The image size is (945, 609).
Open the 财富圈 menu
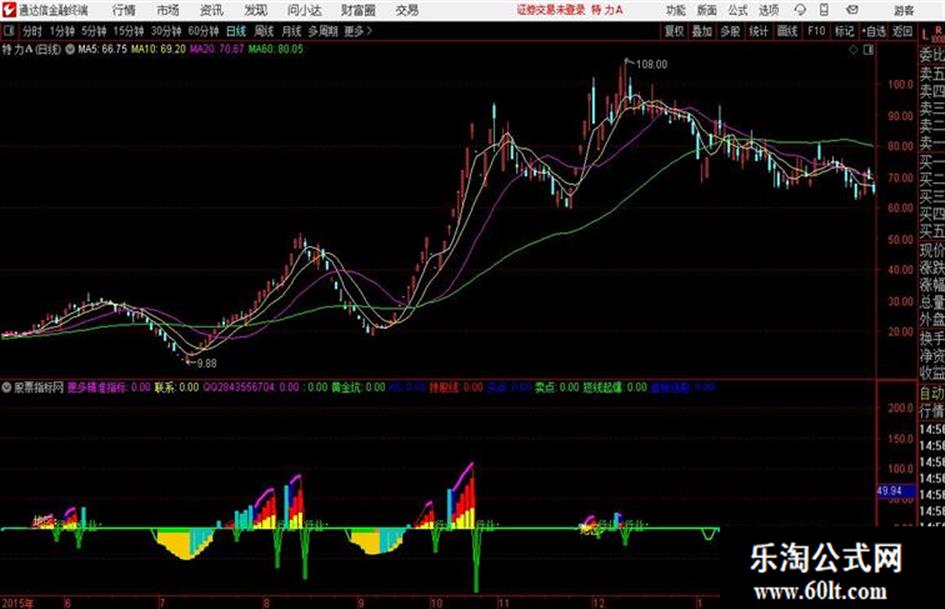coord(358,10)
